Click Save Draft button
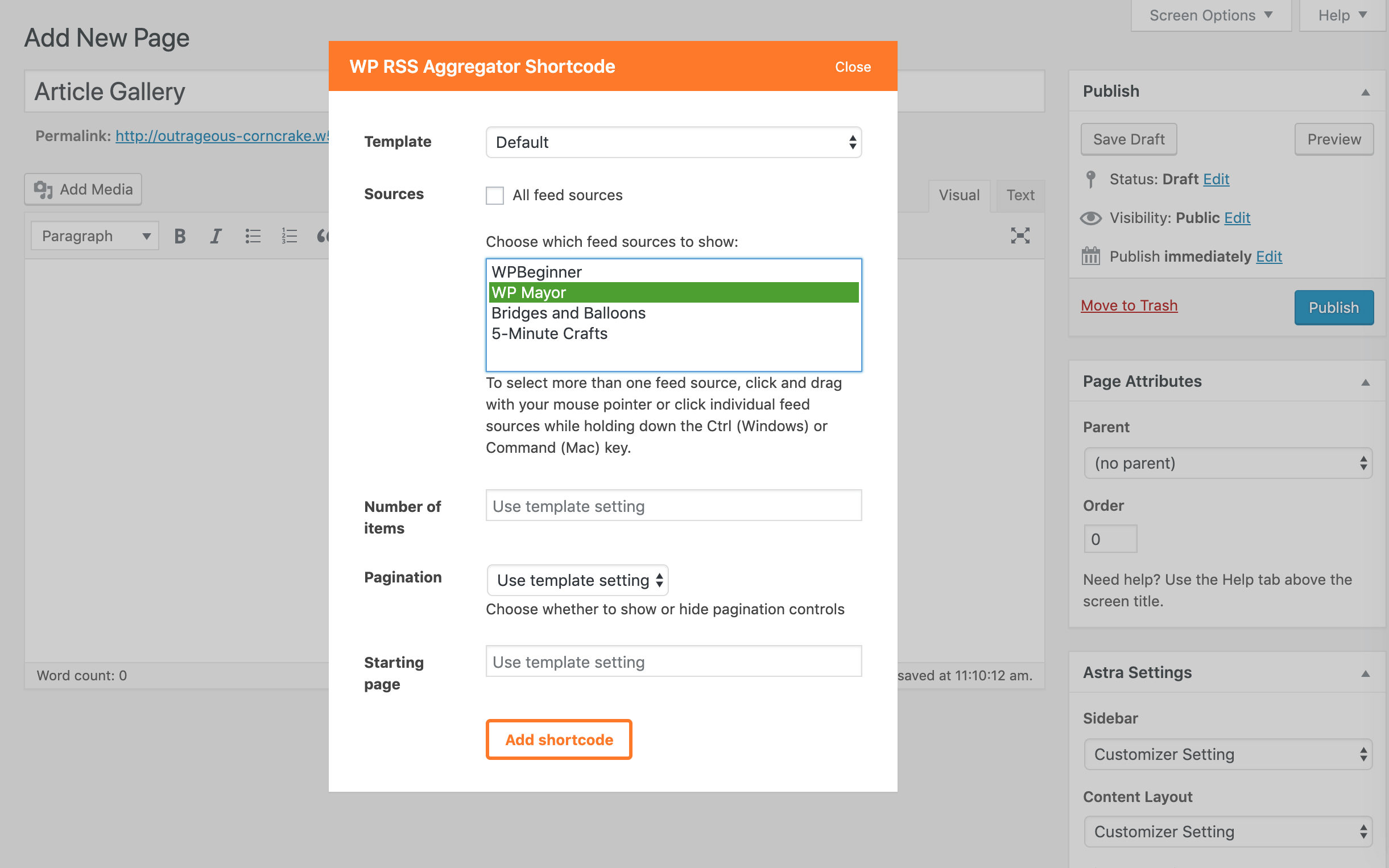This screenshot has width=1389, height=868. [1129, 139]
